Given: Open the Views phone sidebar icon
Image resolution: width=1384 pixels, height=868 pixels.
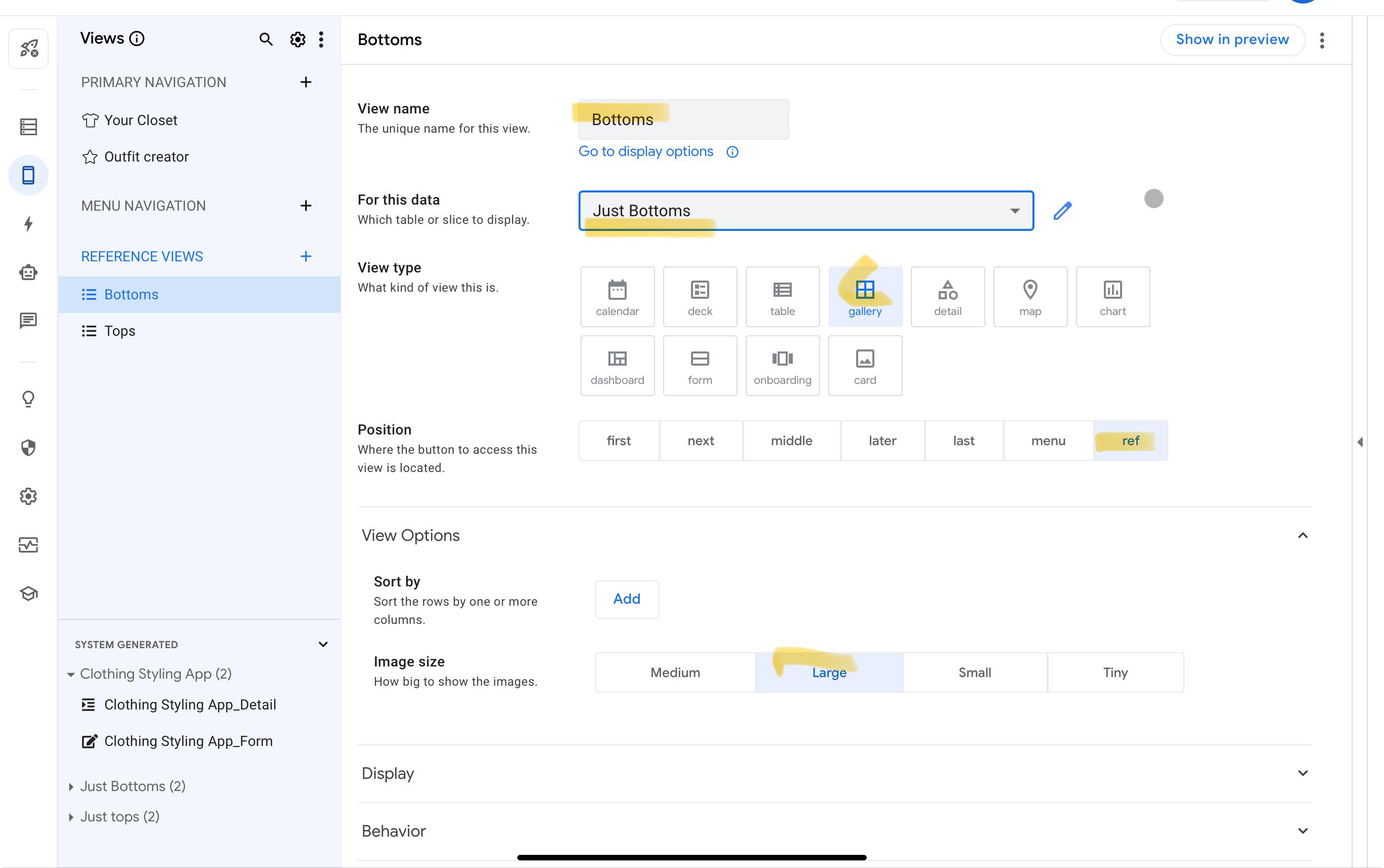Looking at the screenshot, I should pyautogui.click(x=29, y=175).
